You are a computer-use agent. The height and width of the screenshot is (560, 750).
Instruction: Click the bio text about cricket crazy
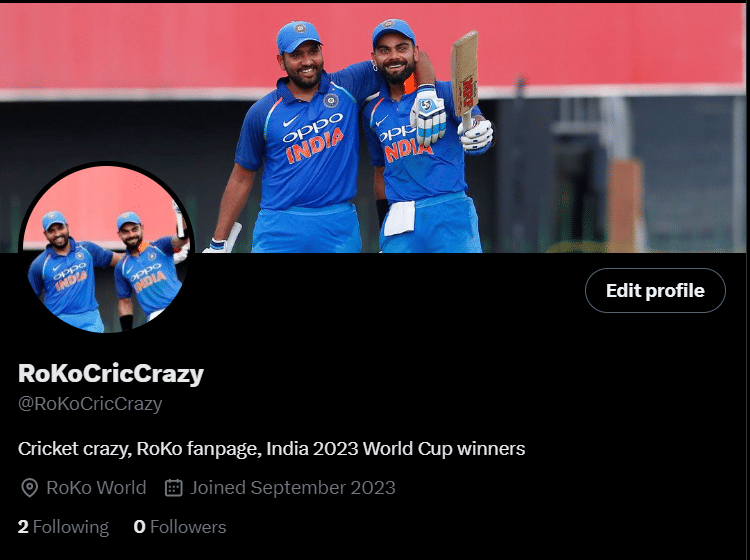coord(272,449)
